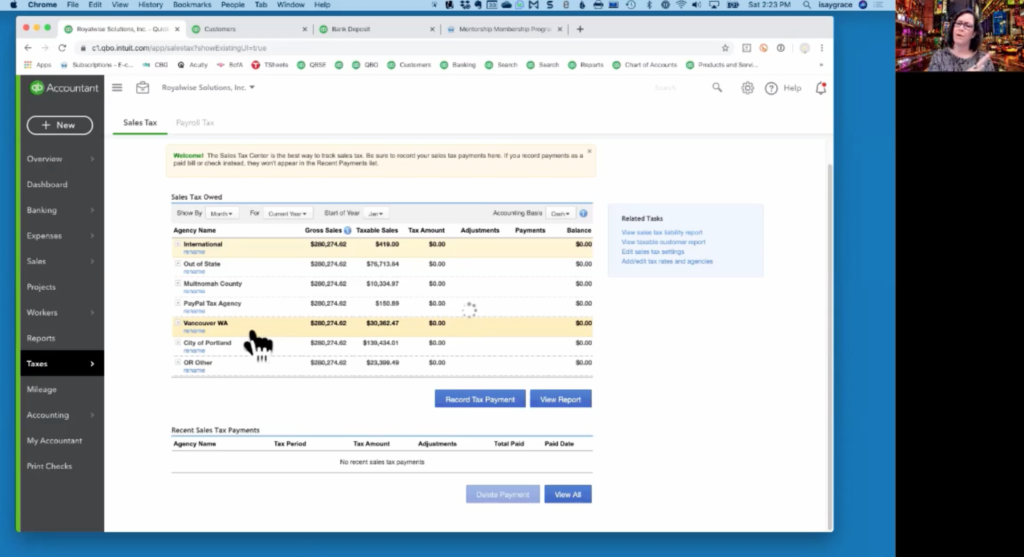Open the Edit sales tax settings link
The image size is (1024, 557).
pos(652,252)
